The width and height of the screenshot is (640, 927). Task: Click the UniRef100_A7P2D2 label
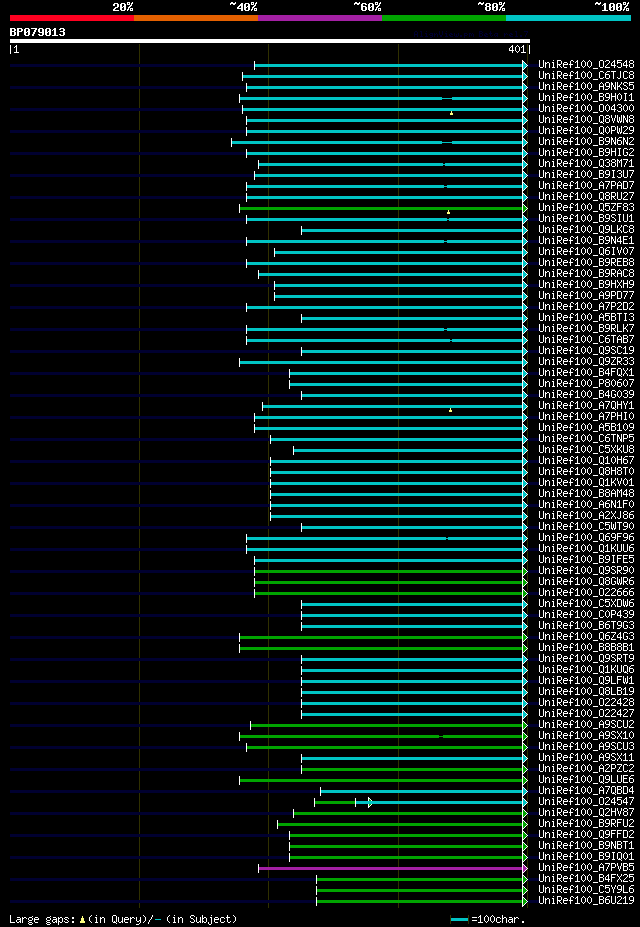tap(586, 307)
